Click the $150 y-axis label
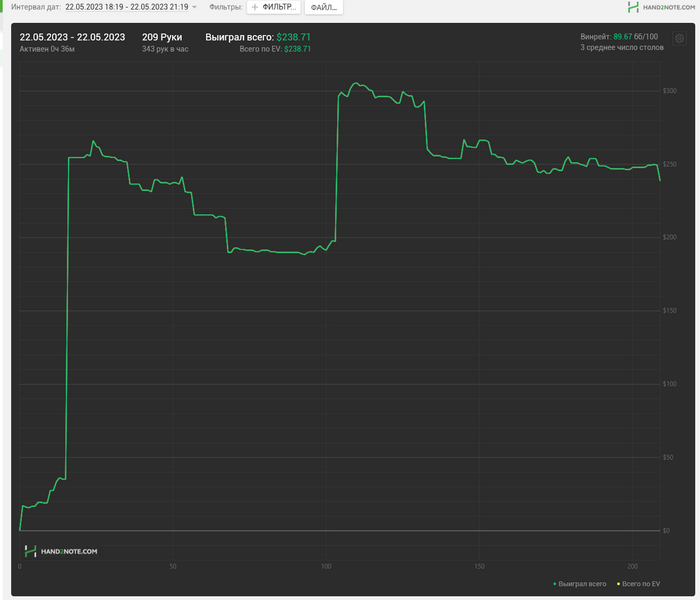Image resolution: width=700 pixels, height=600 pixels. tap(669, 310)
